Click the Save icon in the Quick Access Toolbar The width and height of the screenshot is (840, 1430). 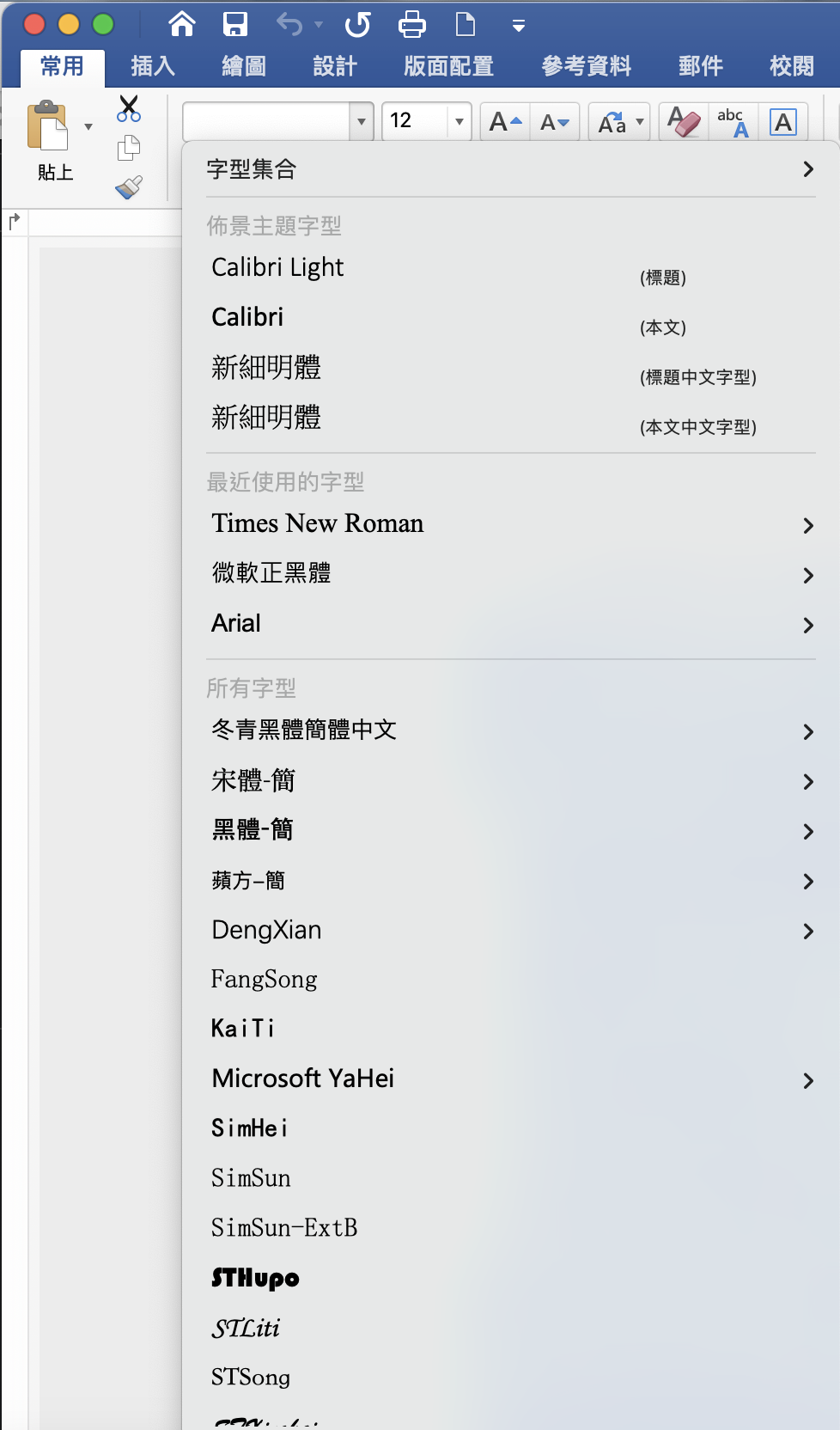pyautogui.click(x=234, y=24)
